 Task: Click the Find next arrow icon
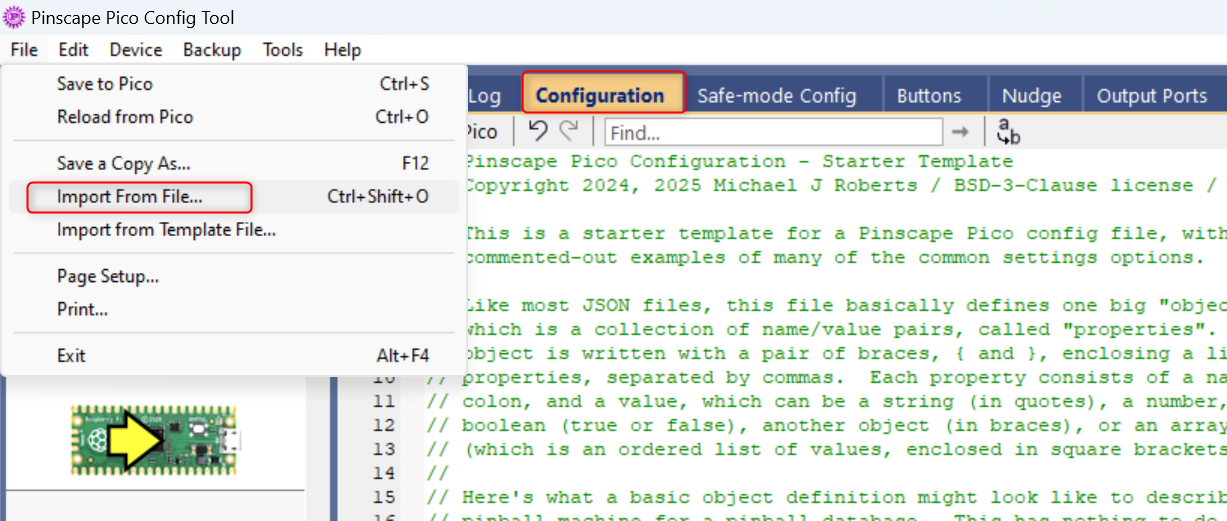click(x=960, y=132)
